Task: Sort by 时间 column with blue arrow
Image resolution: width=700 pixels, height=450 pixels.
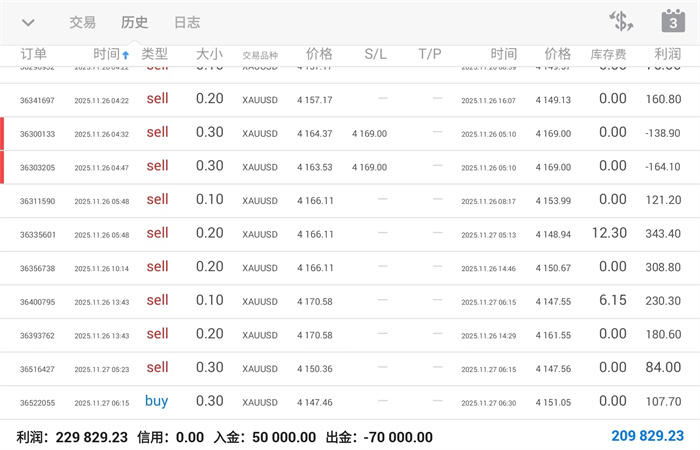Action: click(111, 54)
